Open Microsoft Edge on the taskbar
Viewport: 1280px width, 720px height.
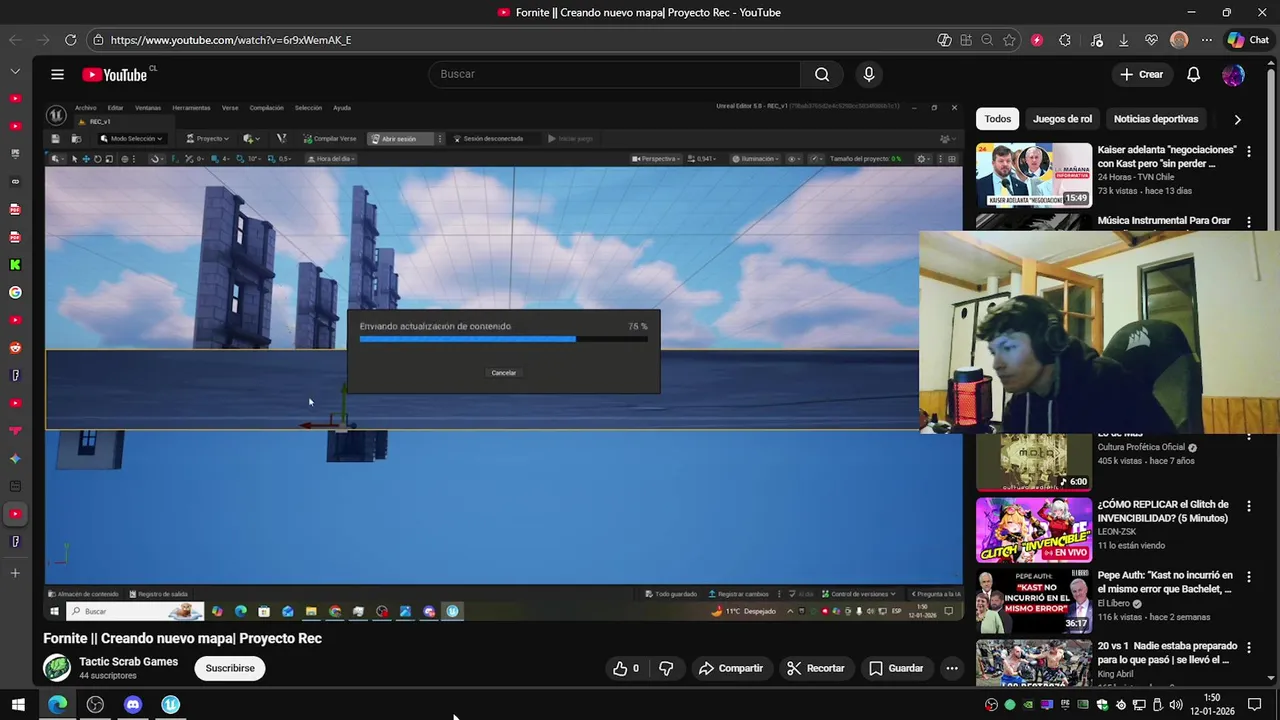pos(57,705)
